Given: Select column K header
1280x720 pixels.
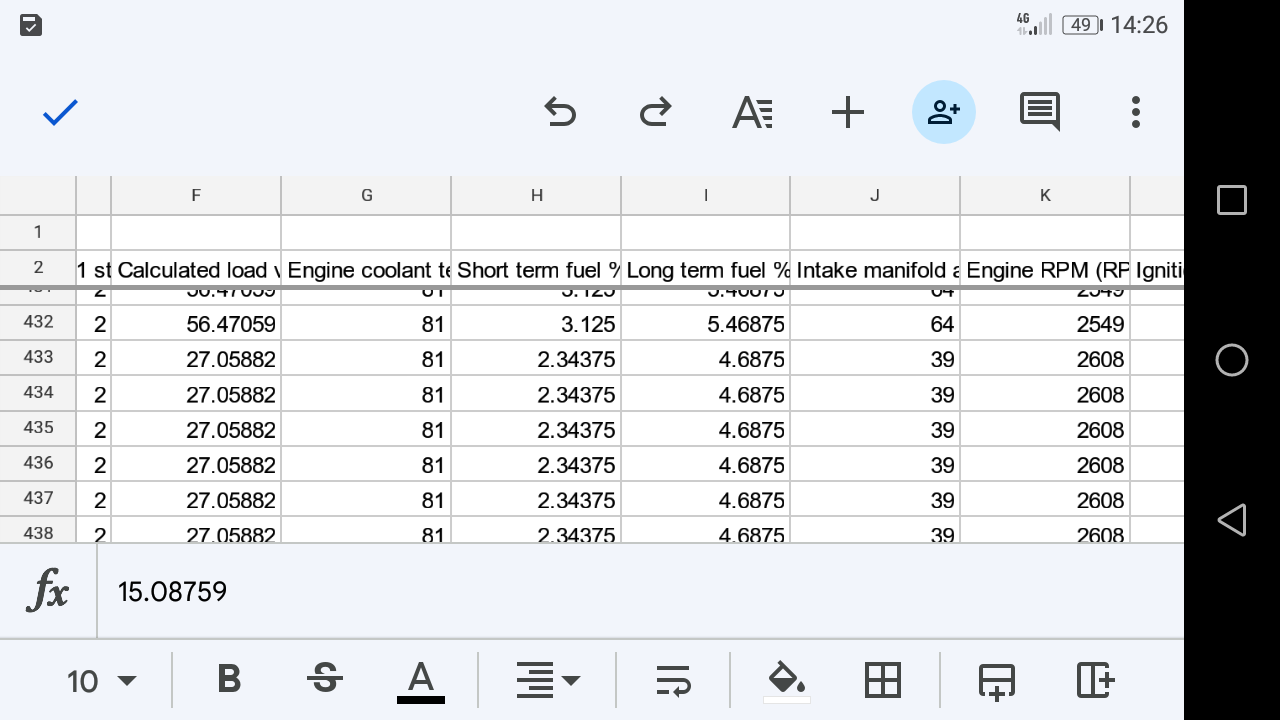Looking at the screenshot, I should coord(1045,195).
